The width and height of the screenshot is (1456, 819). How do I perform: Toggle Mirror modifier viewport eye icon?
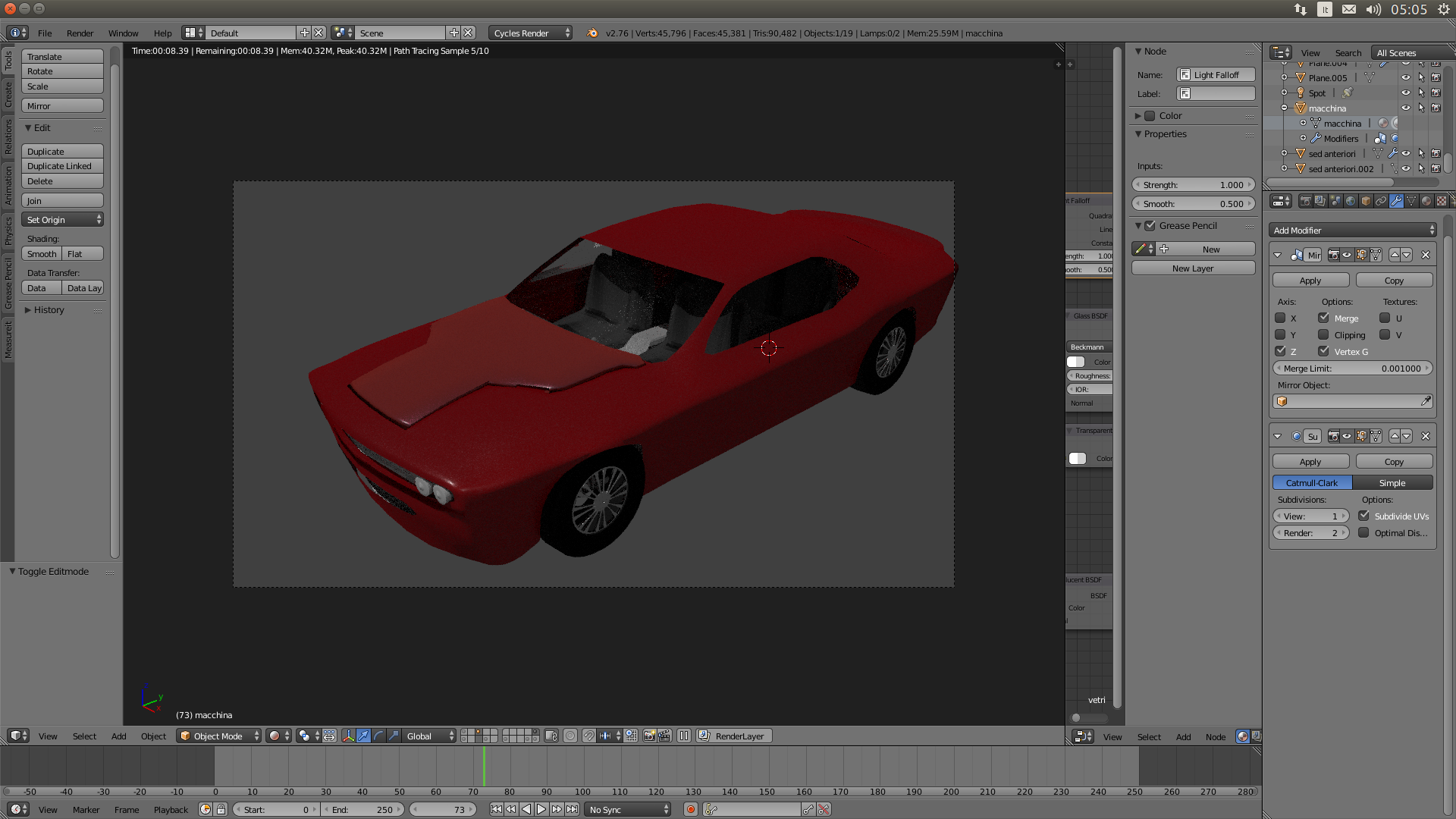(1347, 255)
